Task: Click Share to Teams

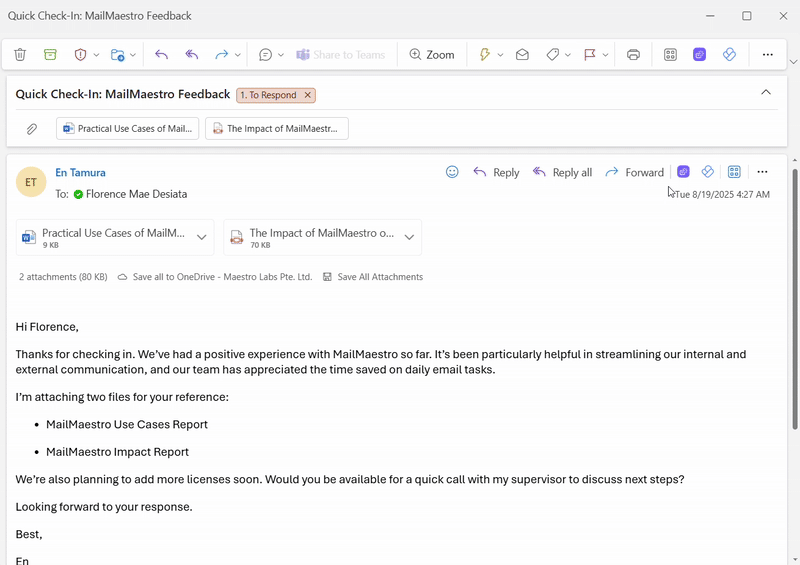Action: click(x=341, y=55)
